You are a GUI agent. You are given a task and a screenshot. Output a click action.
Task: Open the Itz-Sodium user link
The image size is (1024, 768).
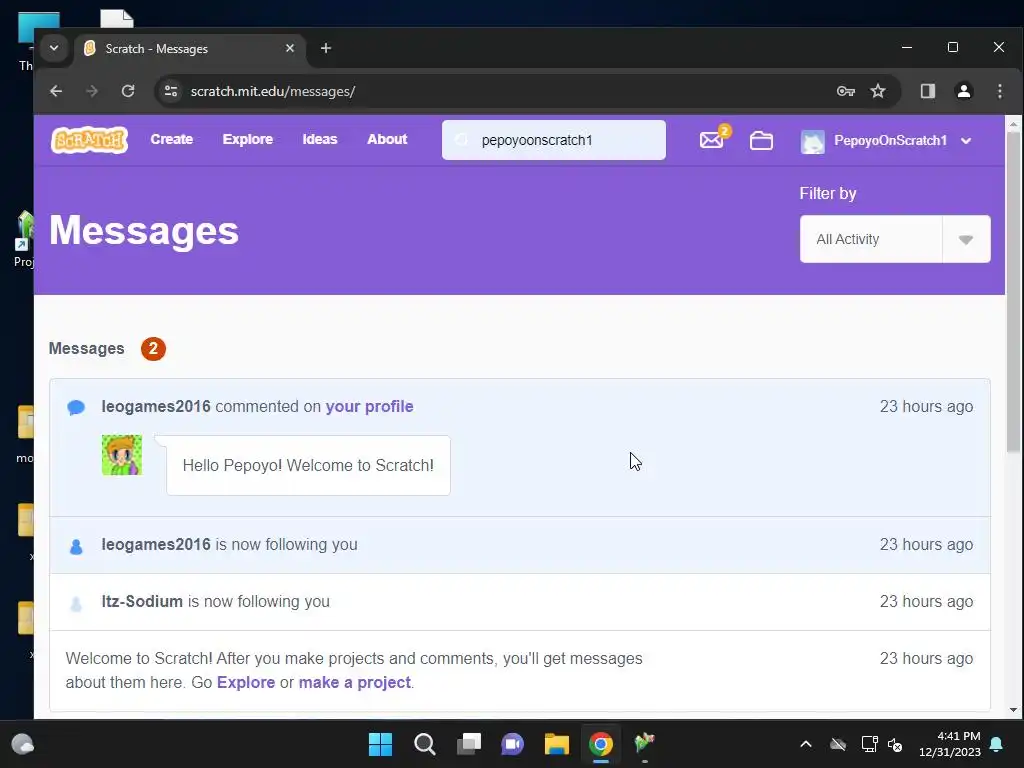[x=142, y=601]
